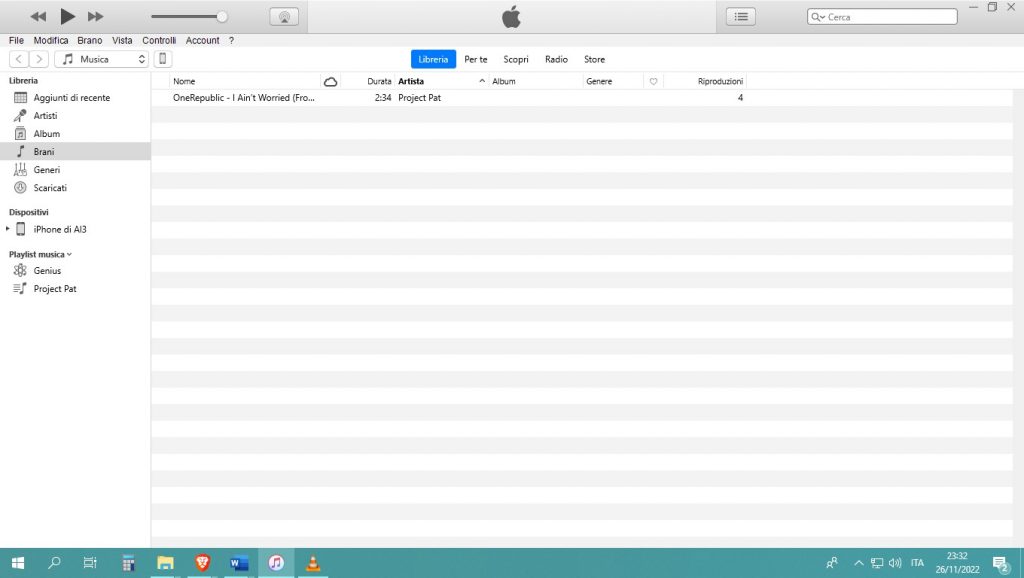The height and width of the screenshot is (578, 1024).
Task: Open the Generi section
Action: pyautogui.click(x=45, y=169)
